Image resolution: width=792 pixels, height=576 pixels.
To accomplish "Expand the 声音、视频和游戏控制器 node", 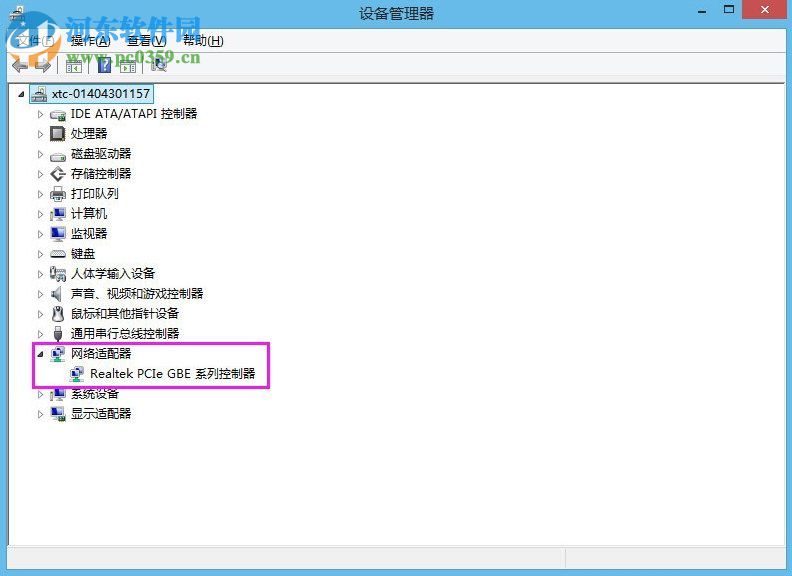I will click(x=40, y=294).
